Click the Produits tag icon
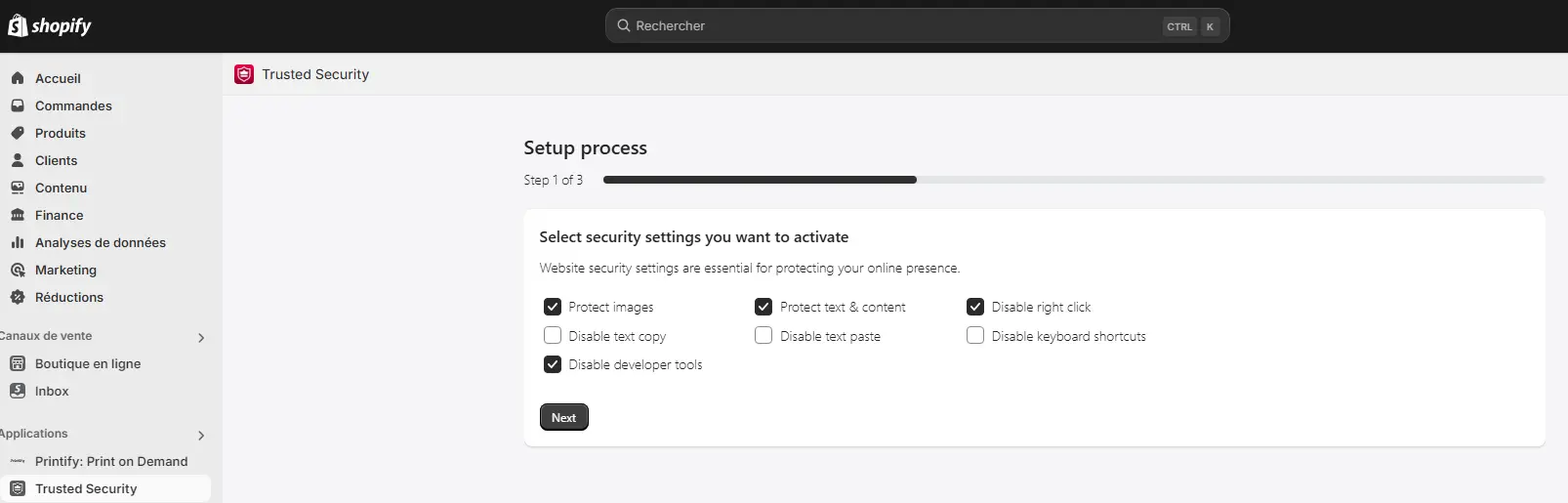The image size is (1568, 503). coord(18,133)
